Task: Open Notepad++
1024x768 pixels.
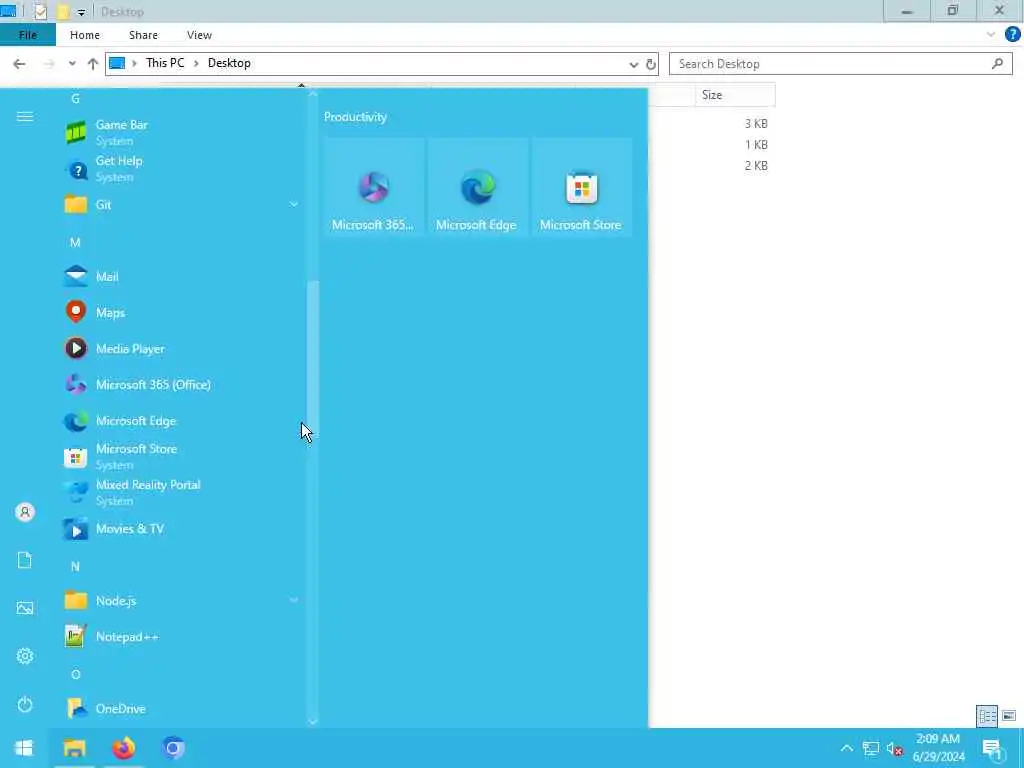Action: pos(180,637)
